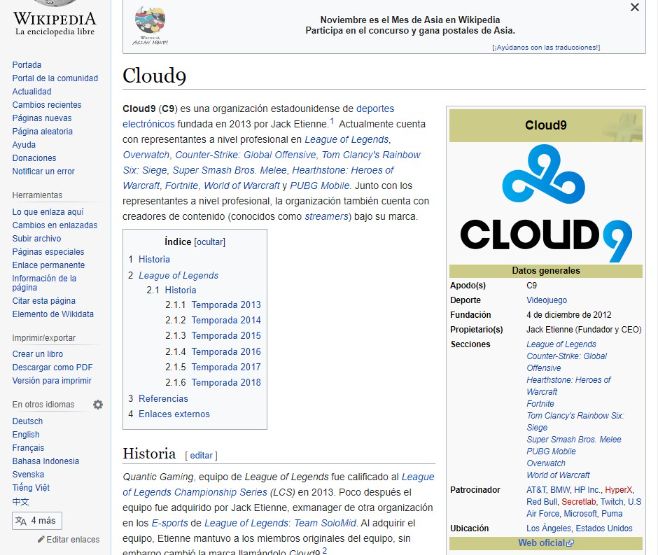Open Páginas nuevas

tap(42, 118)
